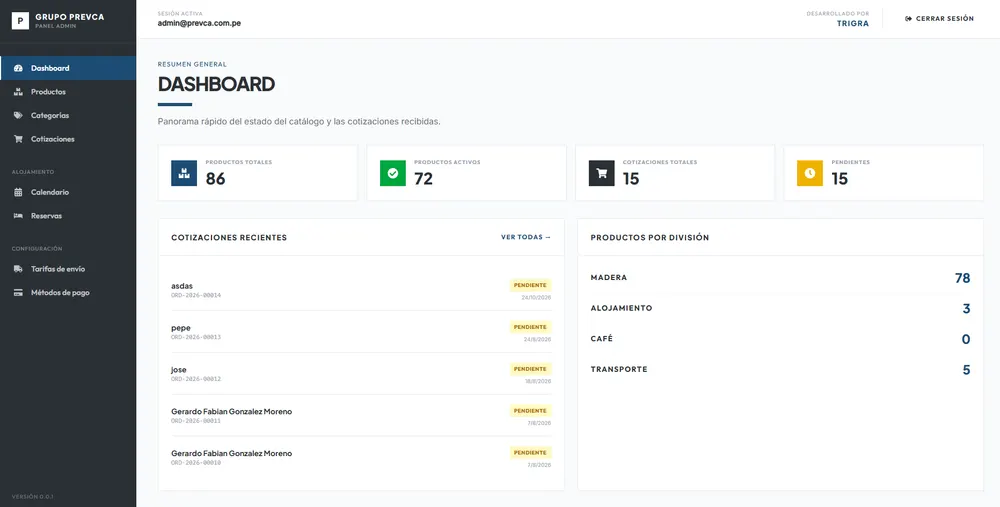This screenshot has width=1000, height=507.
Task: Visit the TRIGRA developer link
Action: pyautogui.click(x=853, y=24)
